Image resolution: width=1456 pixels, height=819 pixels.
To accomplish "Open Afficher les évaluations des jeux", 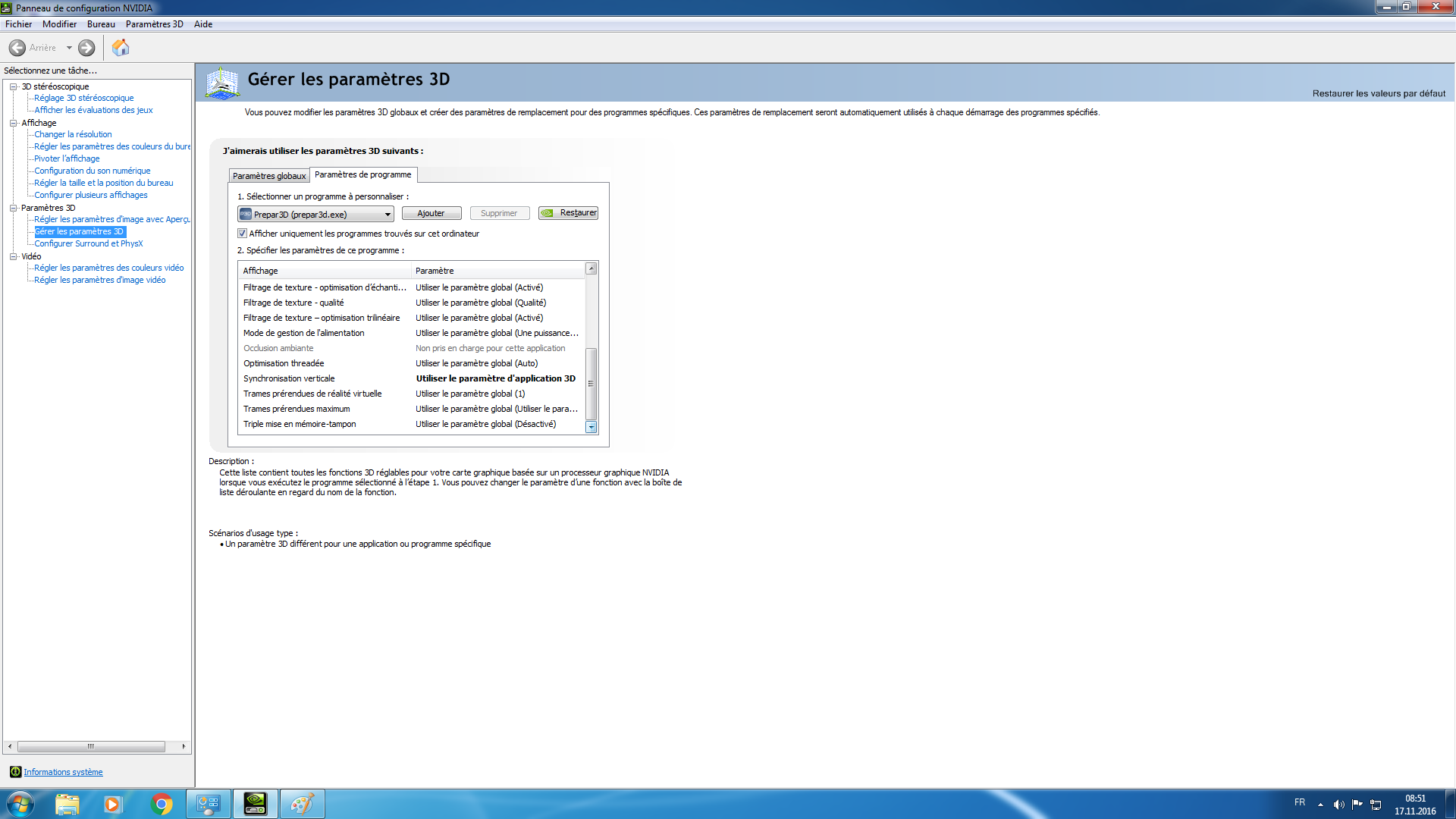I will pos(93,110).
